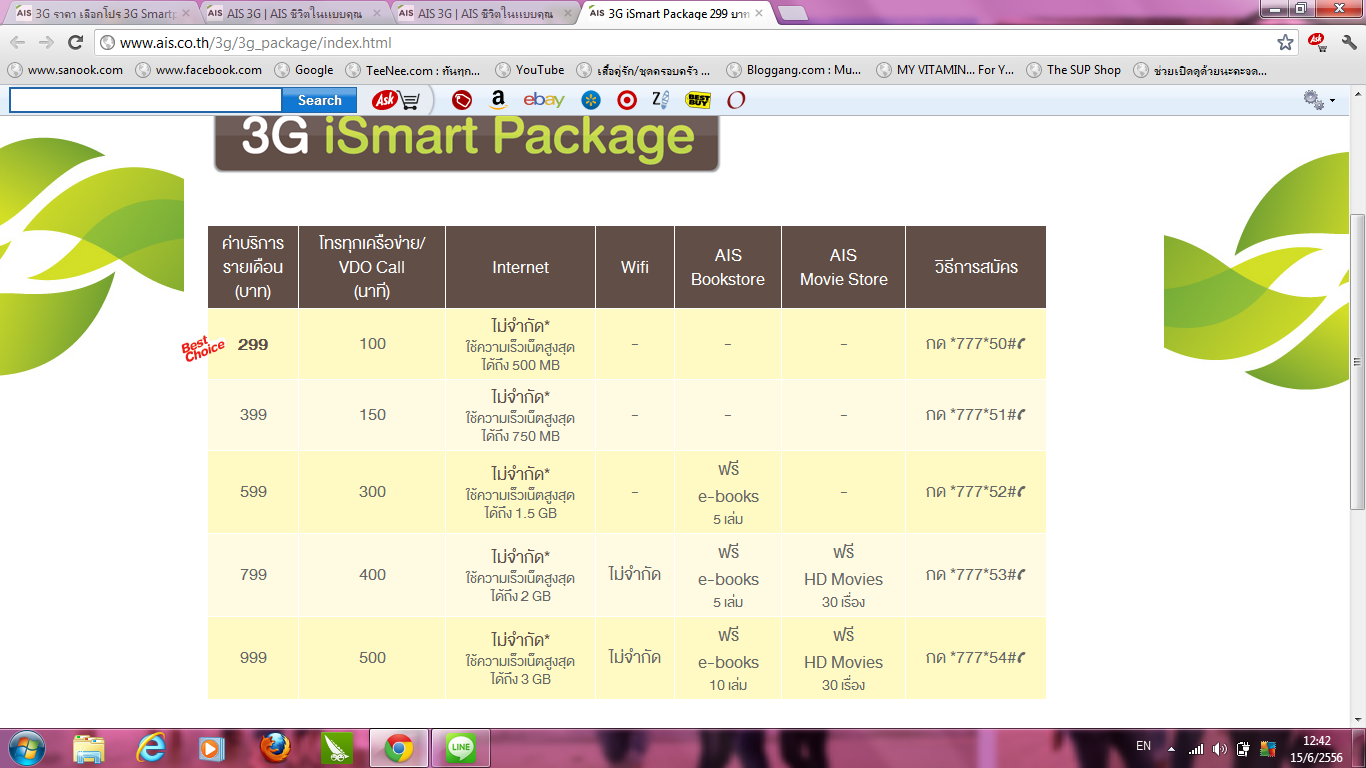Open the Zappos shortcut in toolbar
Viewport: 1366px width, 768px height.
[x=660, y=99]
